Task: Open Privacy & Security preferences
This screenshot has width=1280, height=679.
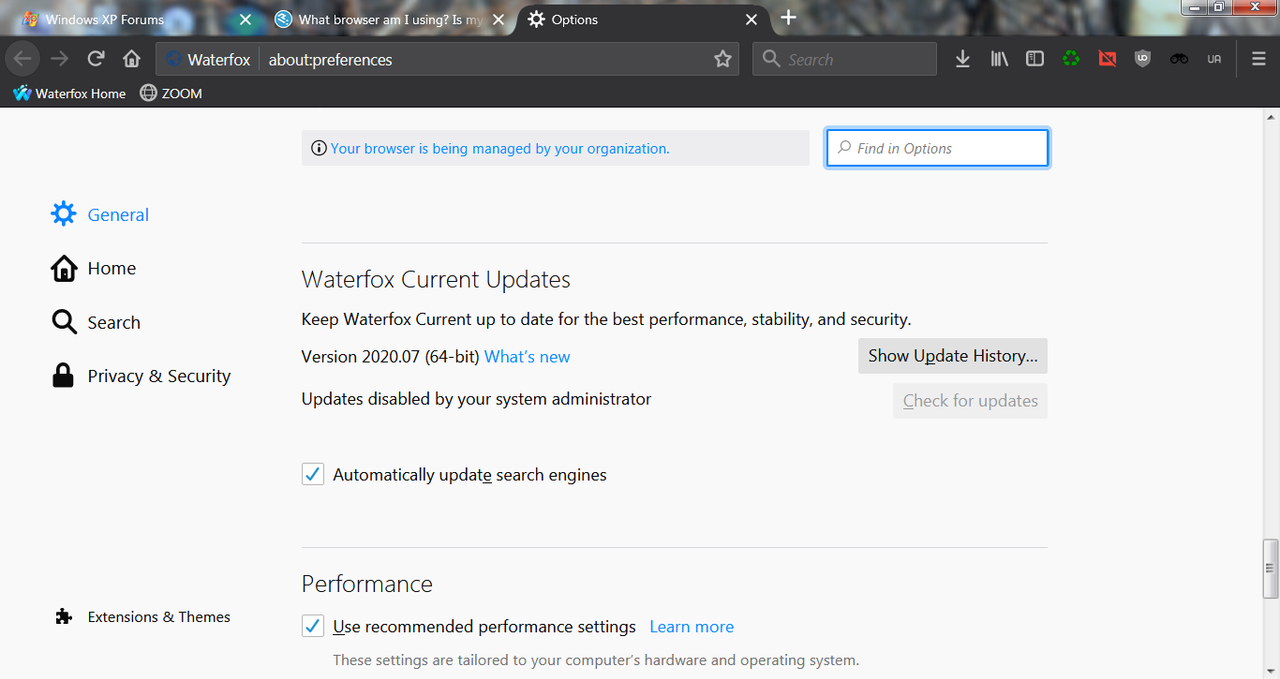Action: pyautogui.click(x=141, y=376)
